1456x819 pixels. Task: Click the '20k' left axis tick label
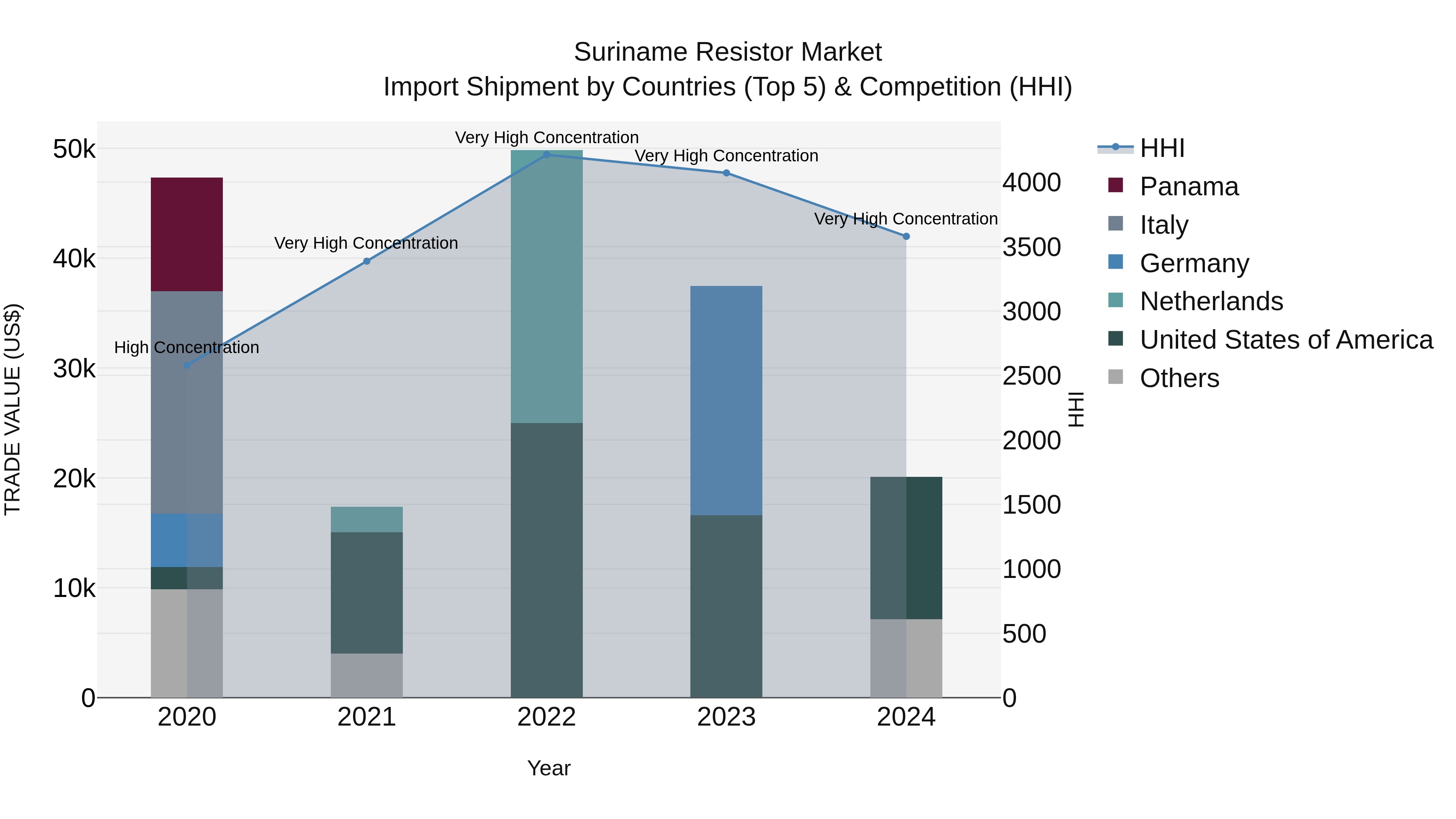[74, 479]
